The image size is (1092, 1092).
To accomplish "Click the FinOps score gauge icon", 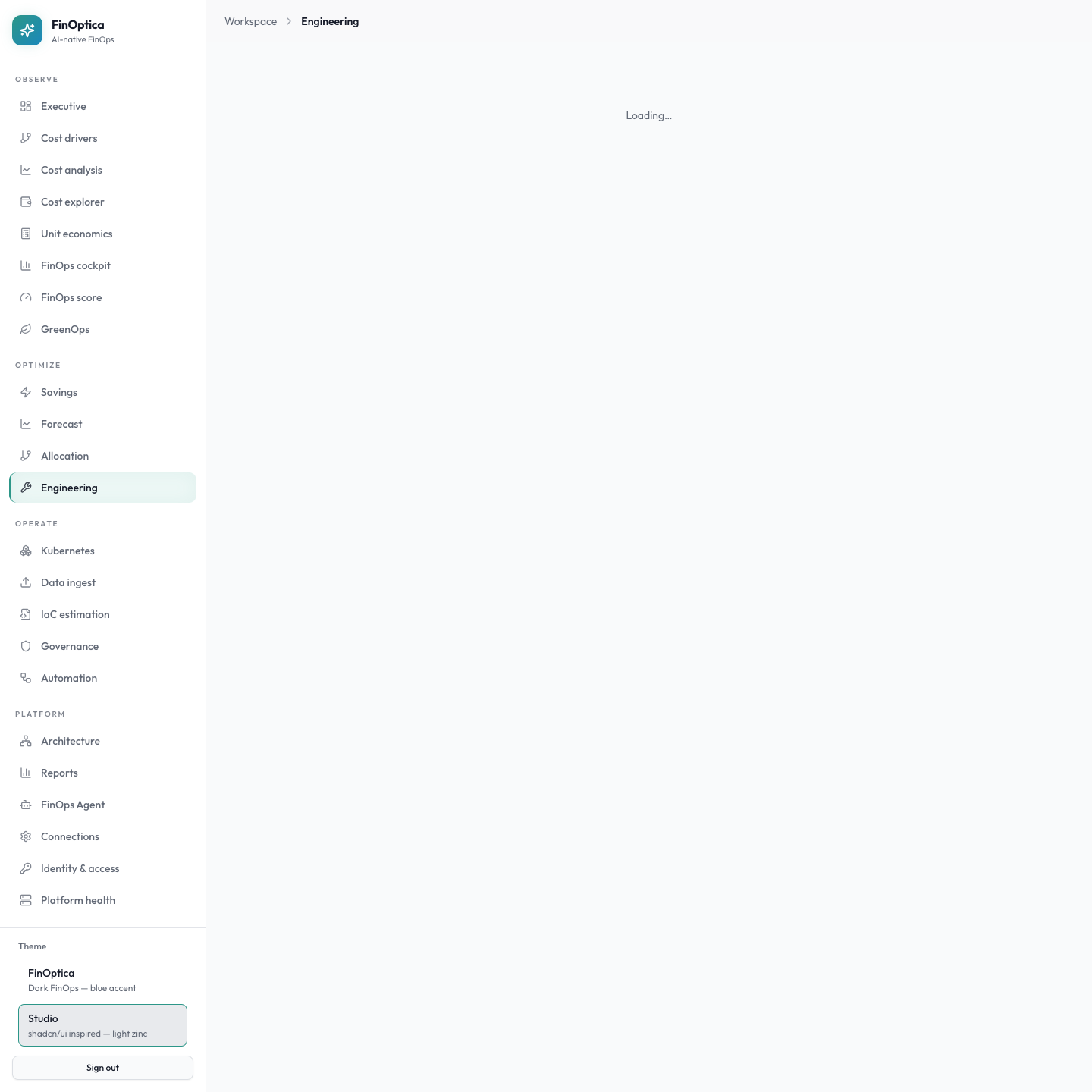I will coord(26,297).
